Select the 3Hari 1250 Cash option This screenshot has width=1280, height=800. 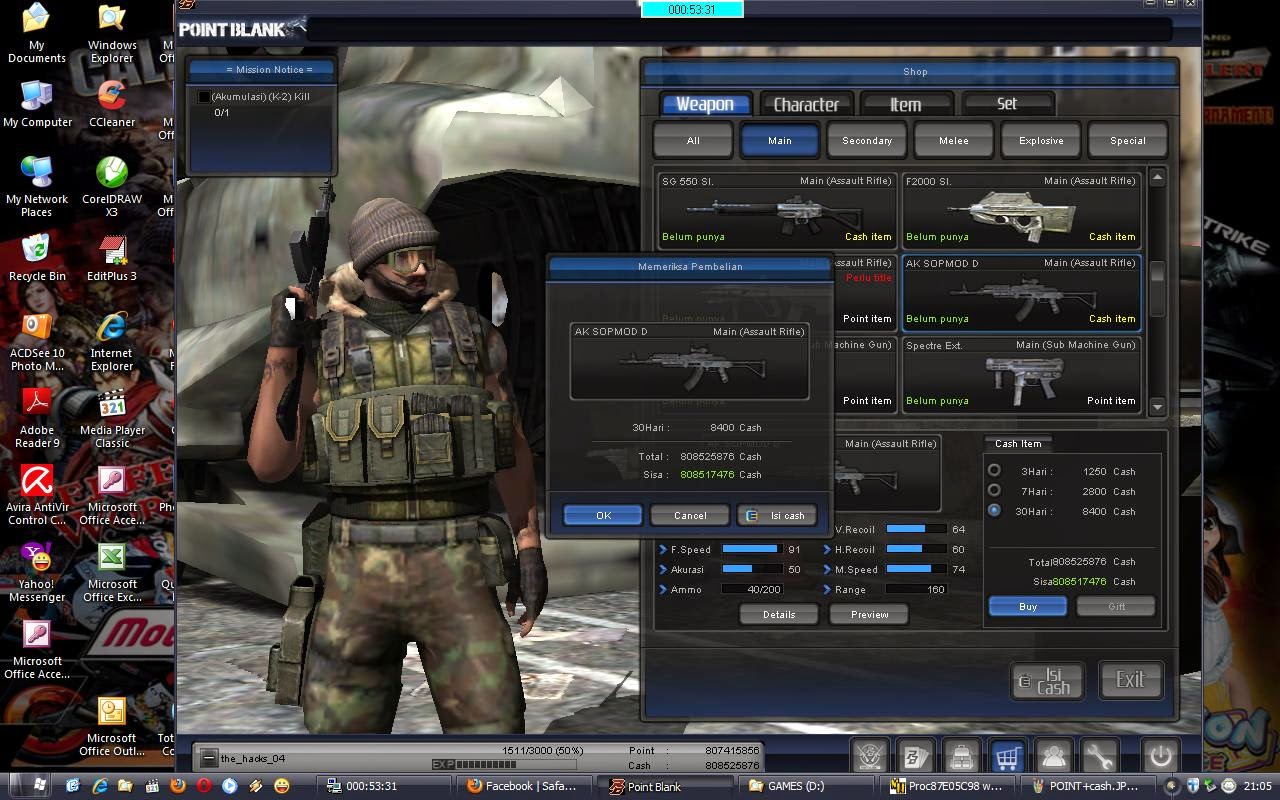(x=994, y=471)
